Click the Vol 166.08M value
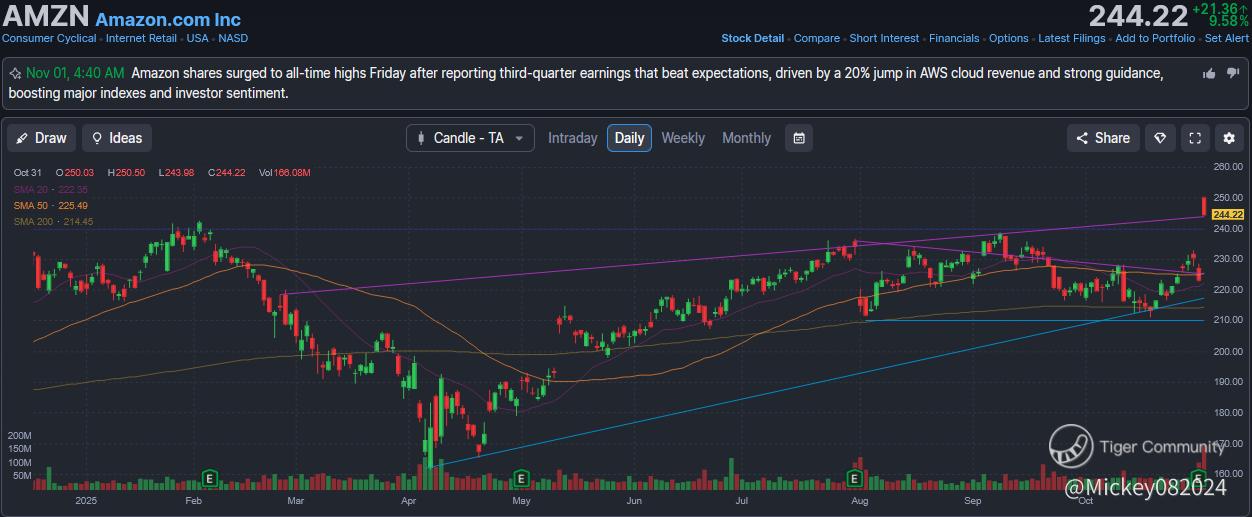Screen dimensions: 1252x517 pyautogui.click(x=285, y=173)
